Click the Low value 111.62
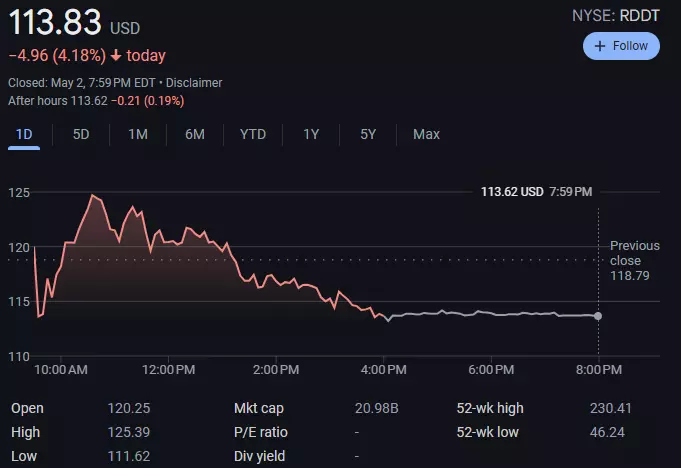This screenshot has width=681, height=468. [129, 456]
